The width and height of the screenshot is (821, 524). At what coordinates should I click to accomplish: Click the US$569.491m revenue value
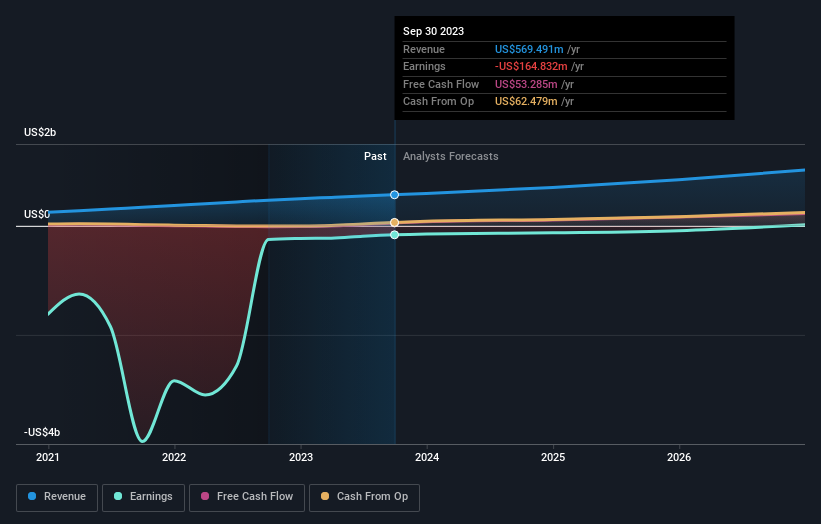coord(529,49)
